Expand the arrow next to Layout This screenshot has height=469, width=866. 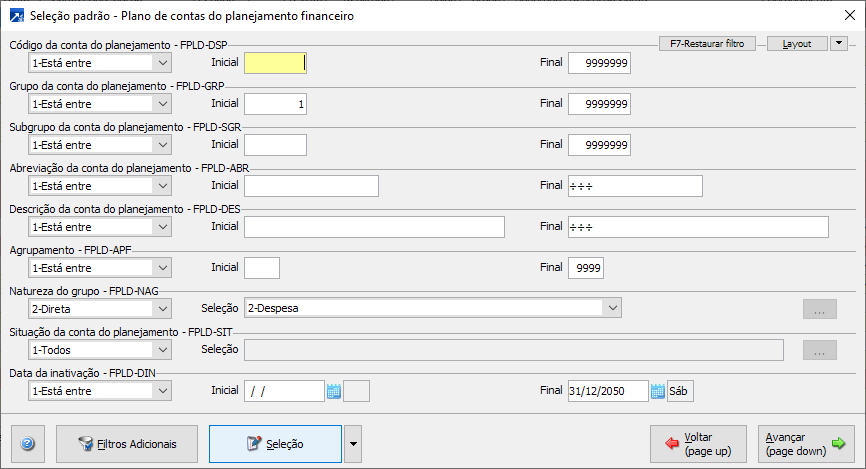(x=839, y=44)
